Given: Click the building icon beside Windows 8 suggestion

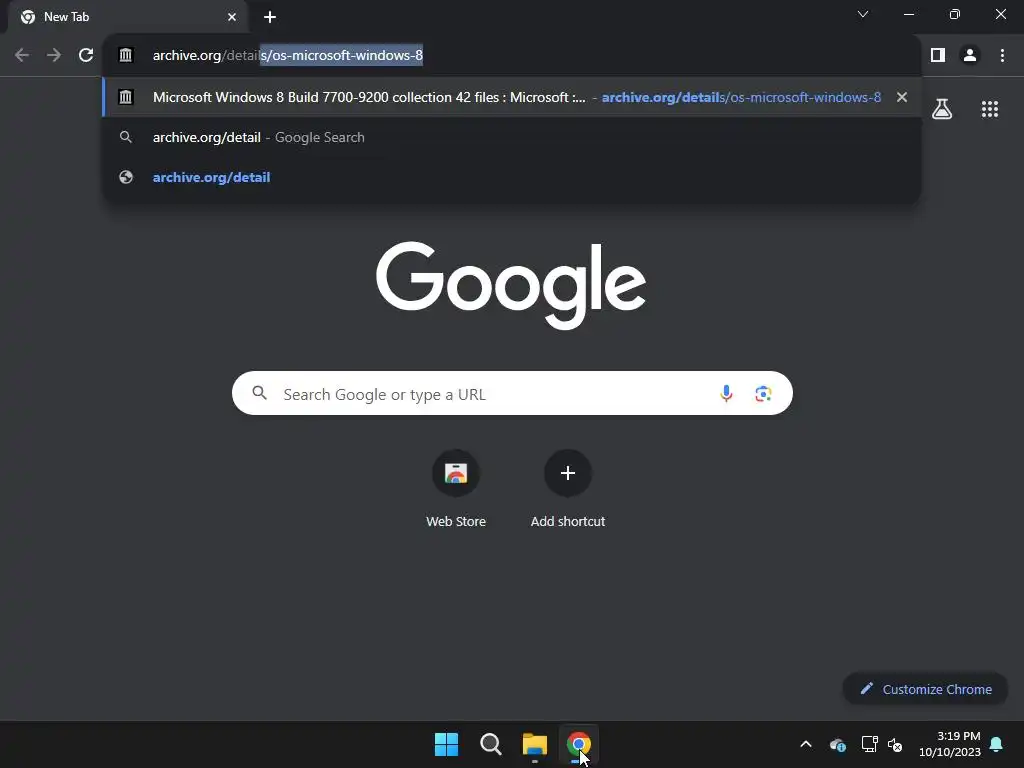Looking at the screenshot, I should tap(125, 97).
